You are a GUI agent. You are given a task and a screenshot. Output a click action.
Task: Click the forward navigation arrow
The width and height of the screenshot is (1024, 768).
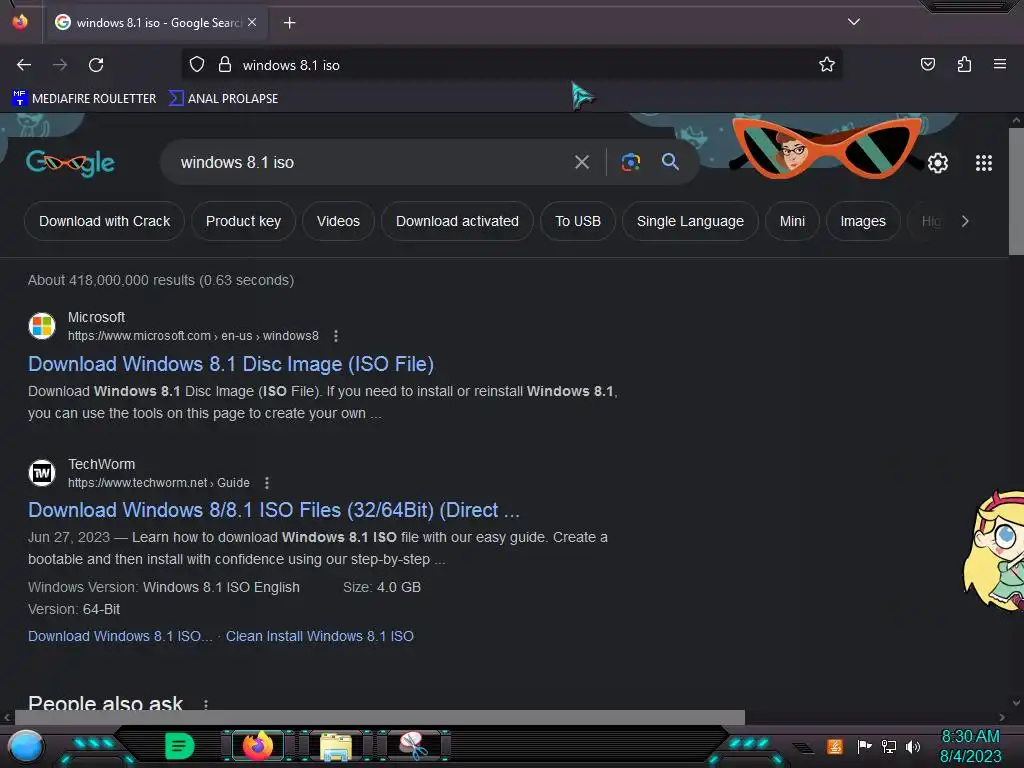point(60,65)
